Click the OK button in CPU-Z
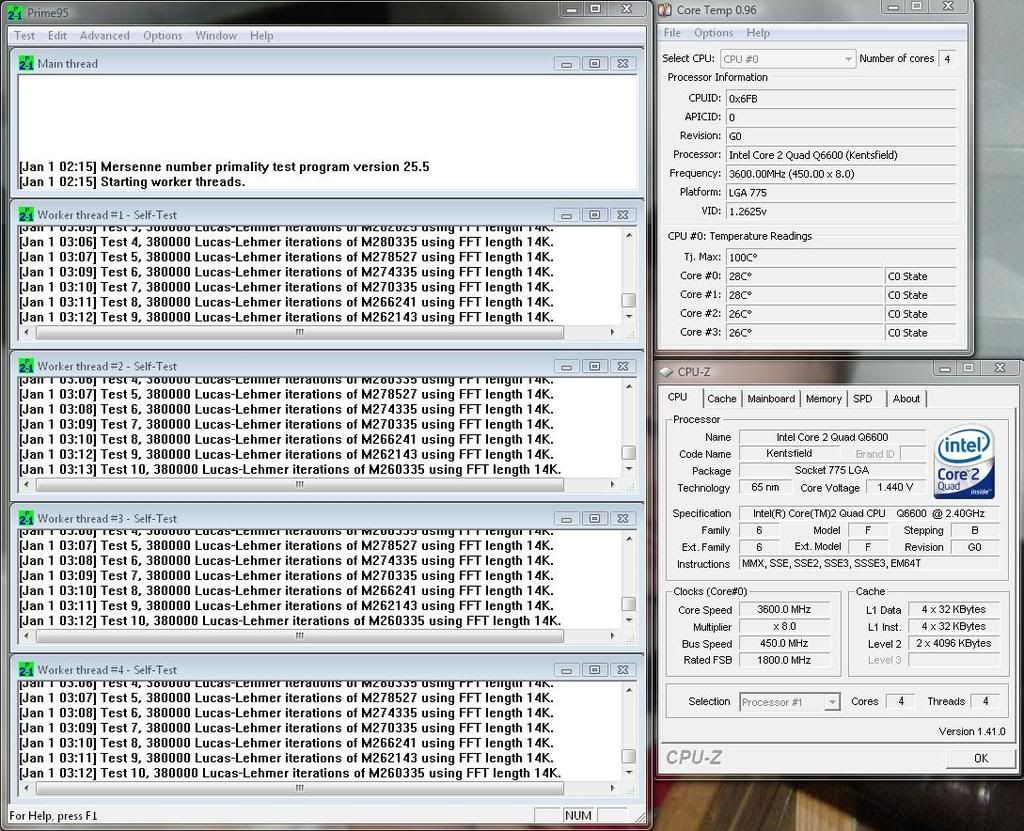 981,758
